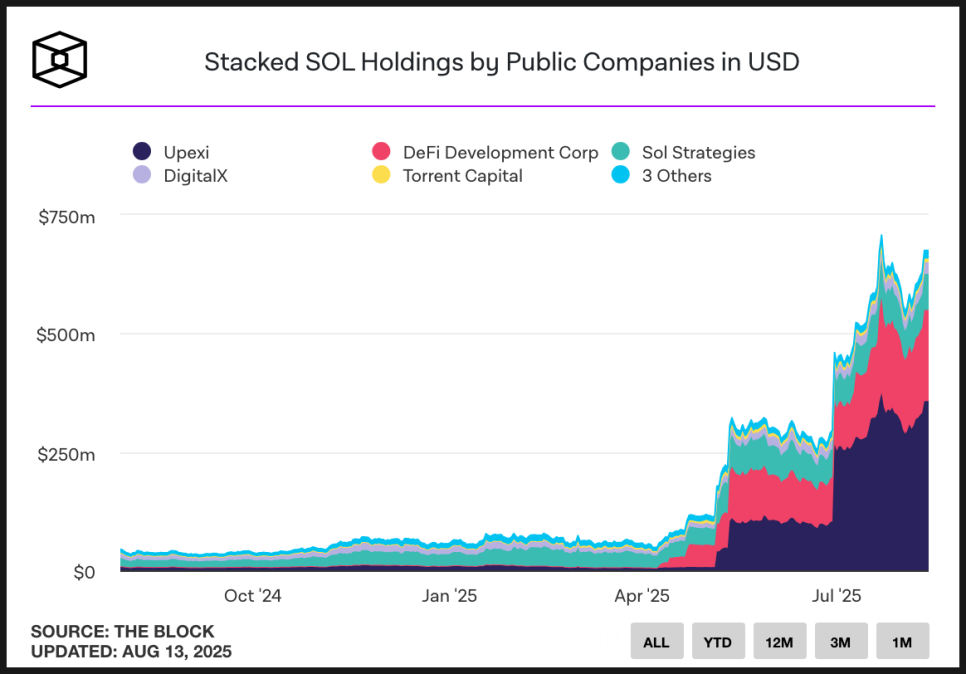
Task: Click the chart title text
Action: [501, 62]
